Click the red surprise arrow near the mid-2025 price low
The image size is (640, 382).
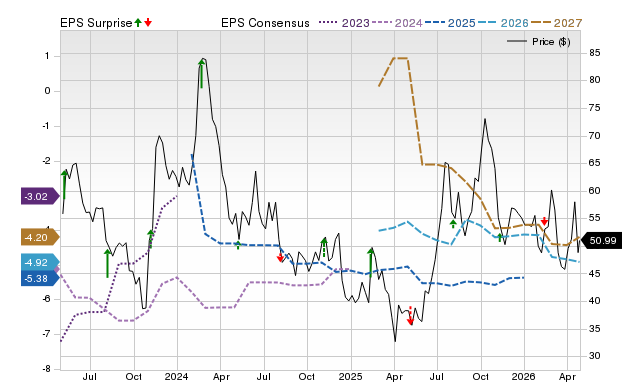[410, 316]
